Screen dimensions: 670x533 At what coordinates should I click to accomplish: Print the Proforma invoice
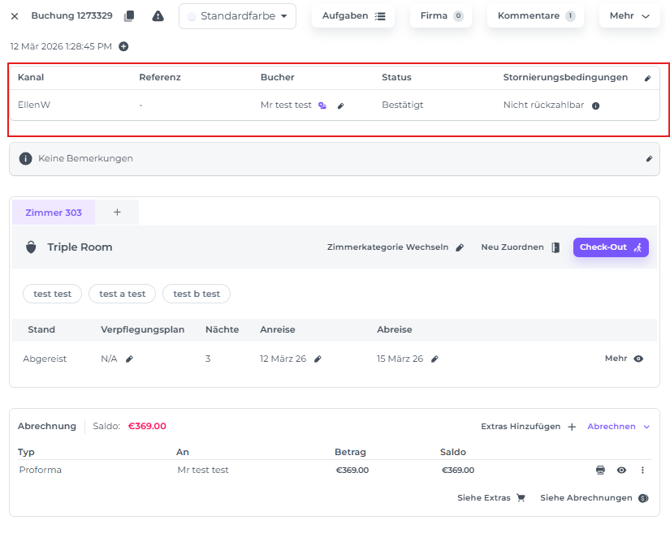click(600, 470)
